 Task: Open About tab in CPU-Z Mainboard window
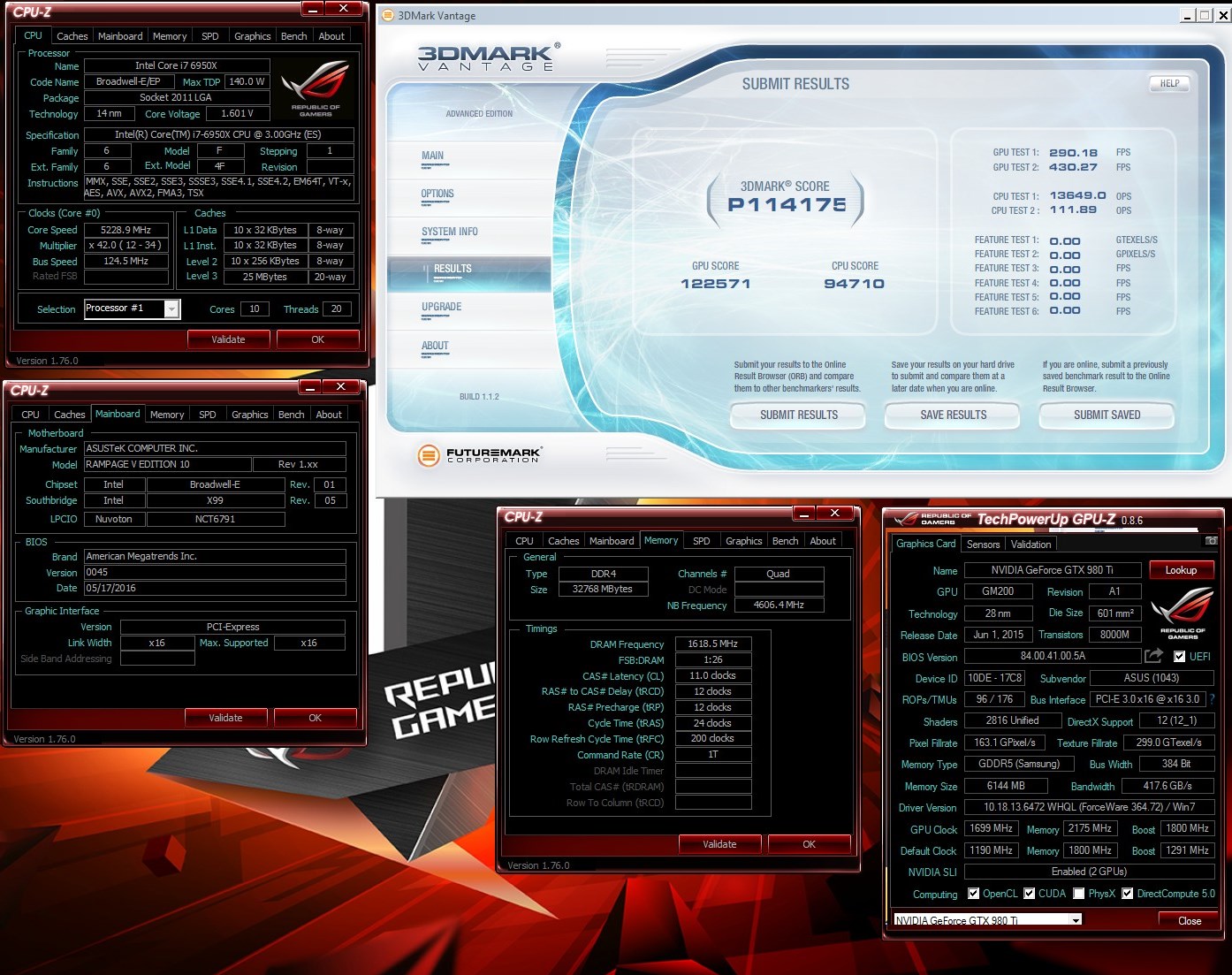329,415
